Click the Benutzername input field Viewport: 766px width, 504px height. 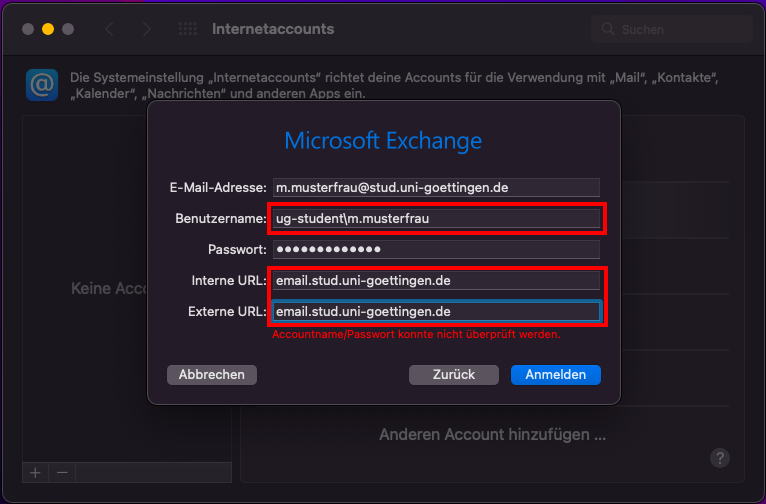[x=436, y=218]
